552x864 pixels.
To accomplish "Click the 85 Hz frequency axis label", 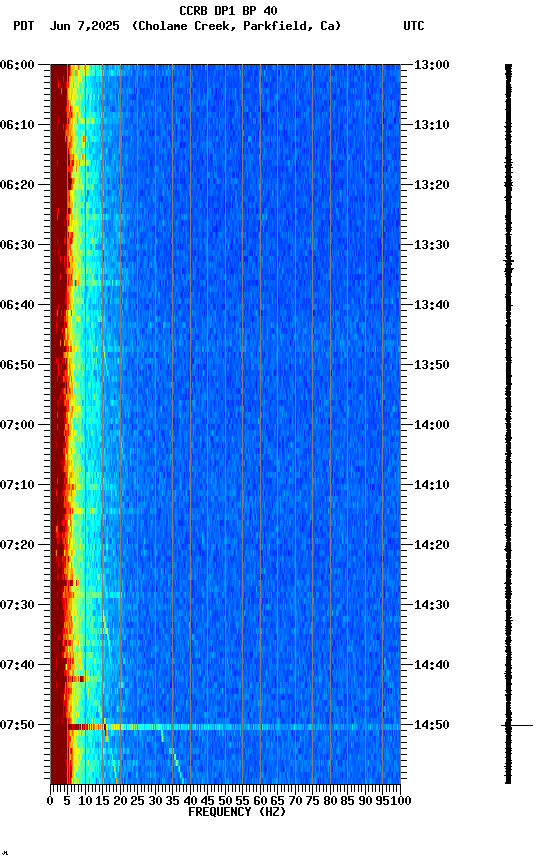I will (347, 801).
